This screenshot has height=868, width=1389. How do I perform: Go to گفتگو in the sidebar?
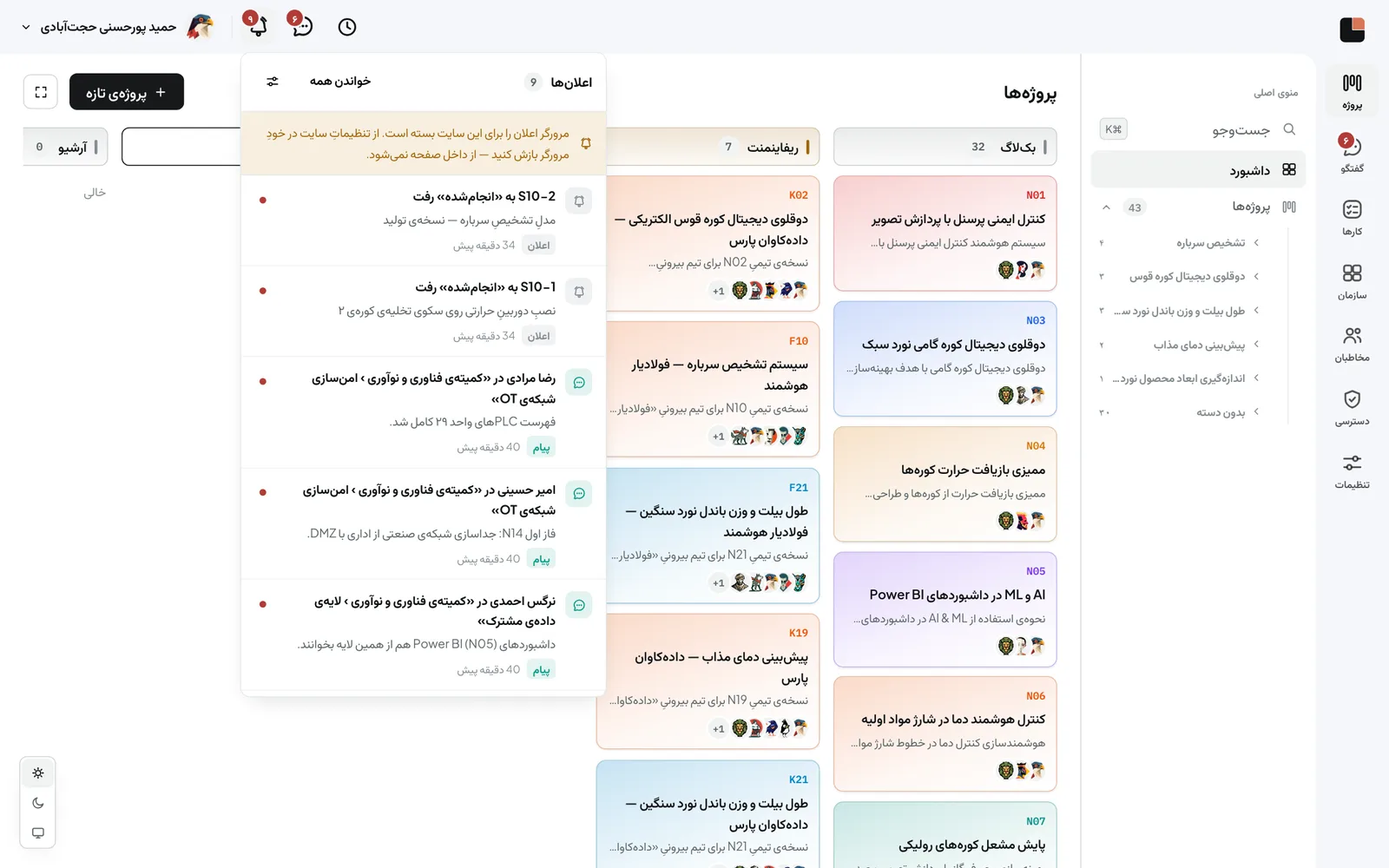(x=1352, y=155)
